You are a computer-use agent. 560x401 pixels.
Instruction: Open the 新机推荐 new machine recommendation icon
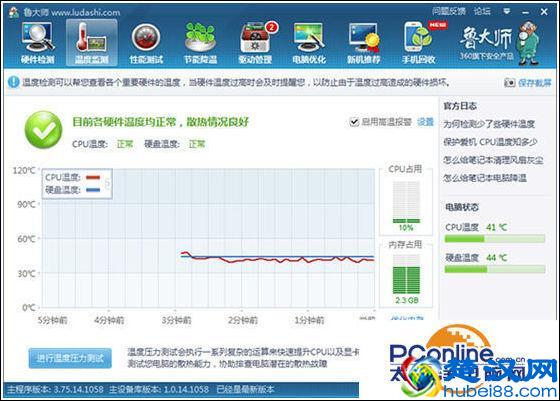pos(364,43)
